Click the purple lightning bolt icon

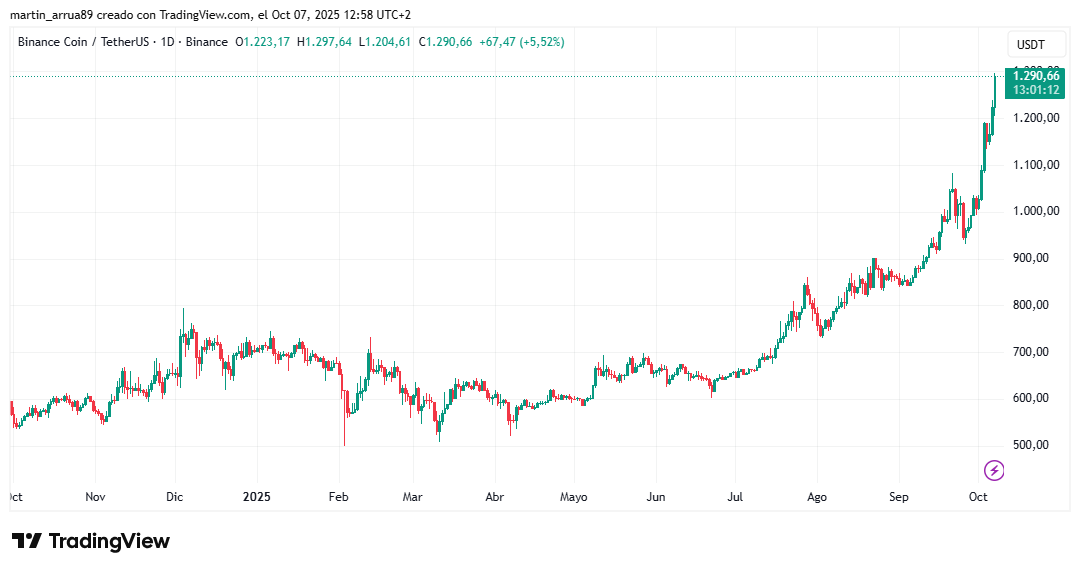pos(994,470)
